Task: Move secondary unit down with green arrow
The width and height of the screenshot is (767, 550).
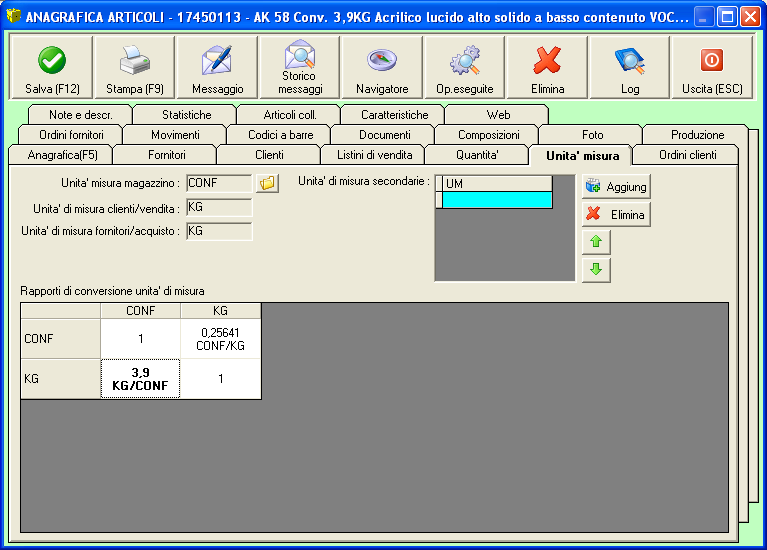Action: [x=596, y=269]
